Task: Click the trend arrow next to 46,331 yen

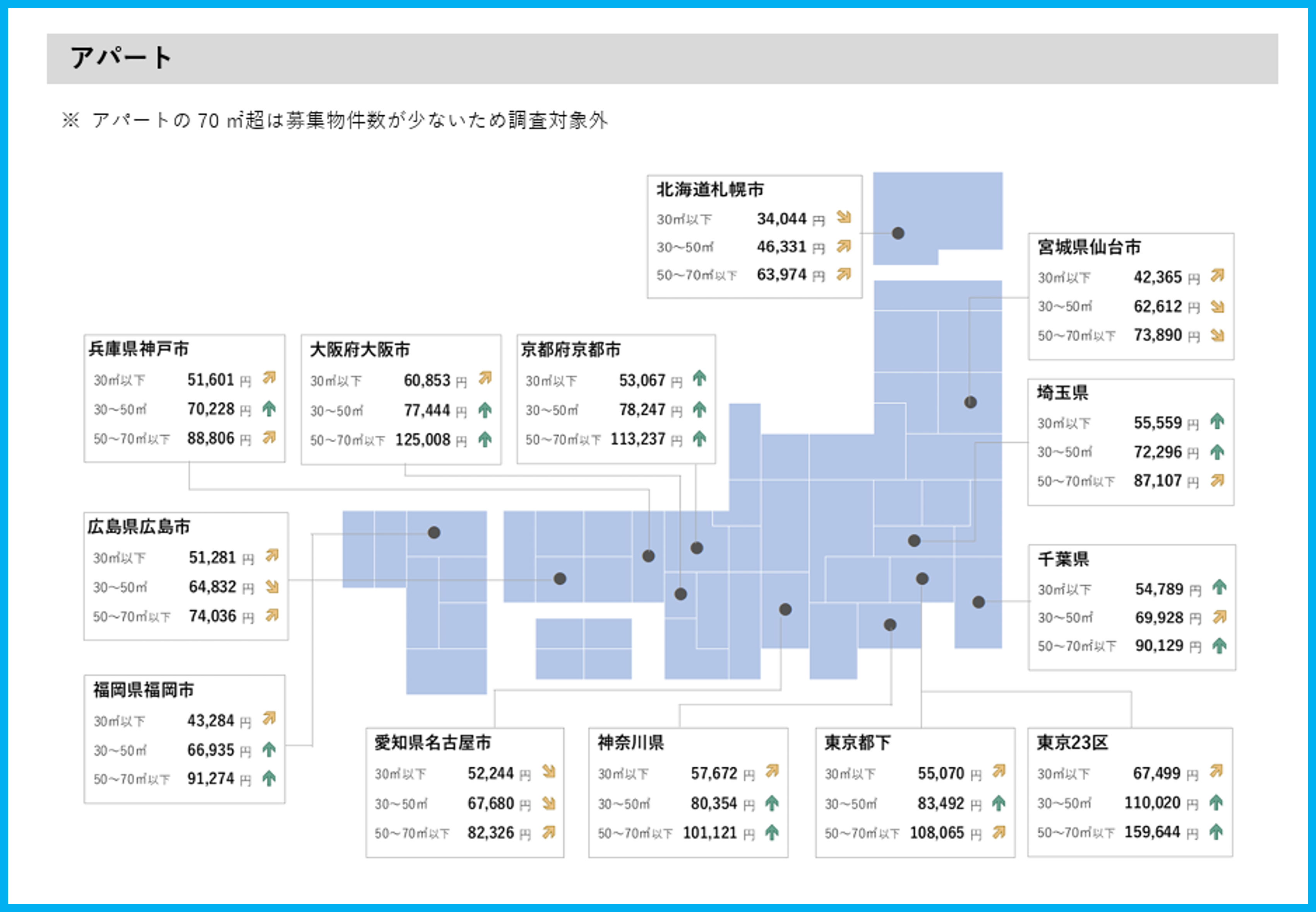Action: [844, 246]
